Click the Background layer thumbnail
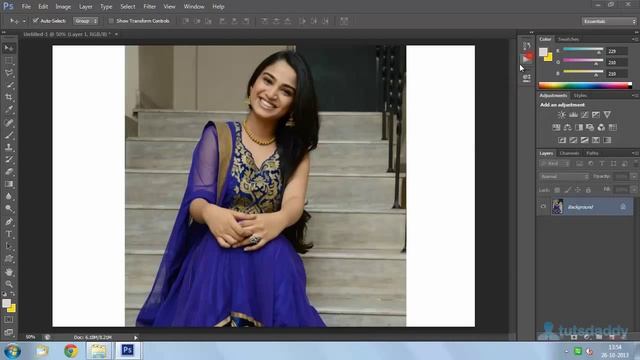 point(557,207)
